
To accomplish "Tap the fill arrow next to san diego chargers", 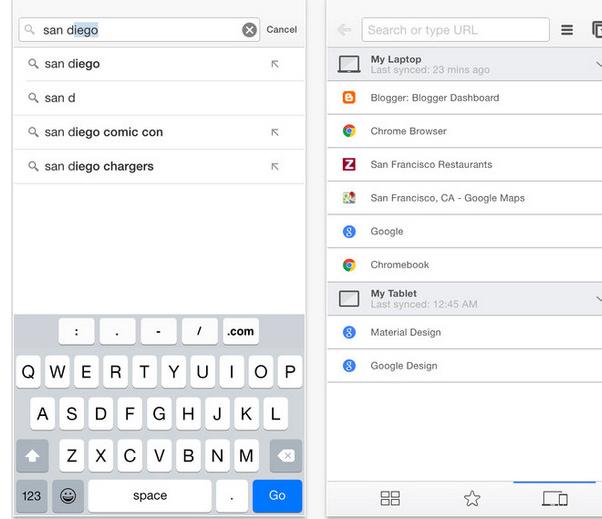I will 275,166.
